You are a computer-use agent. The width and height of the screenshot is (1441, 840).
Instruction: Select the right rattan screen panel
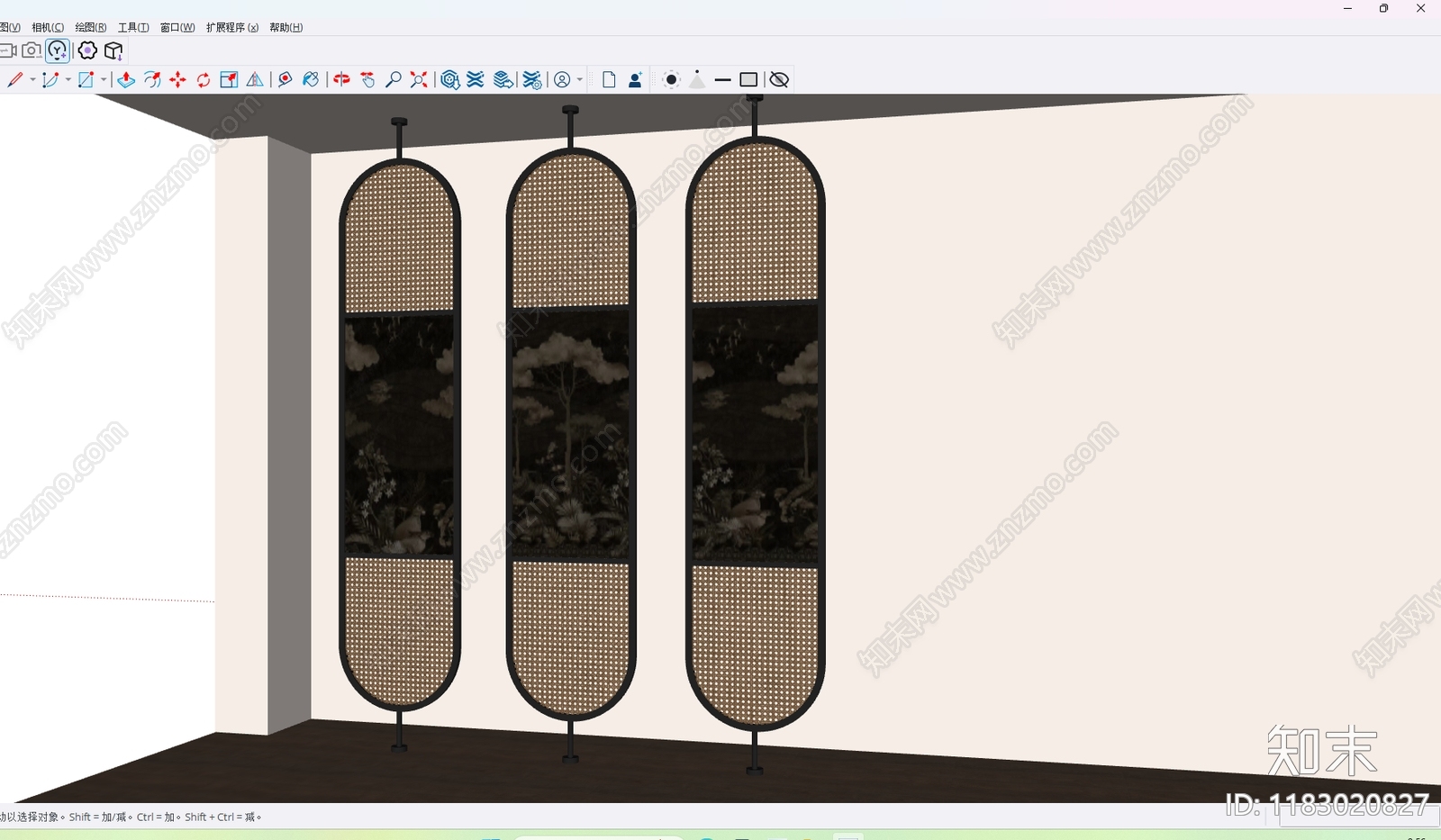point(756,434)
